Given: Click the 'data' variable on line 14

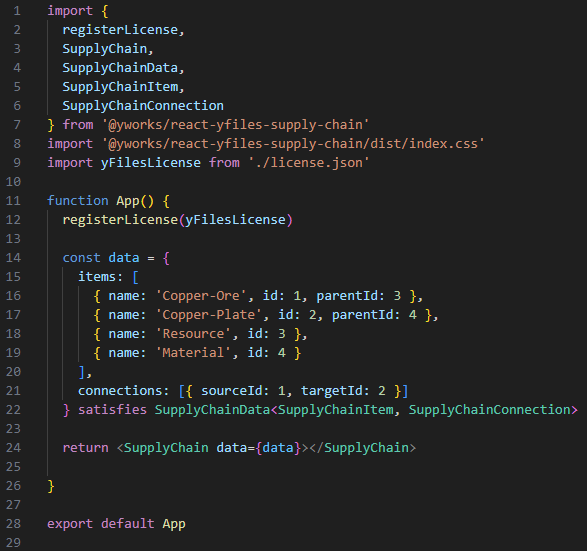Looking at the screenshot, I should point(124,258).
